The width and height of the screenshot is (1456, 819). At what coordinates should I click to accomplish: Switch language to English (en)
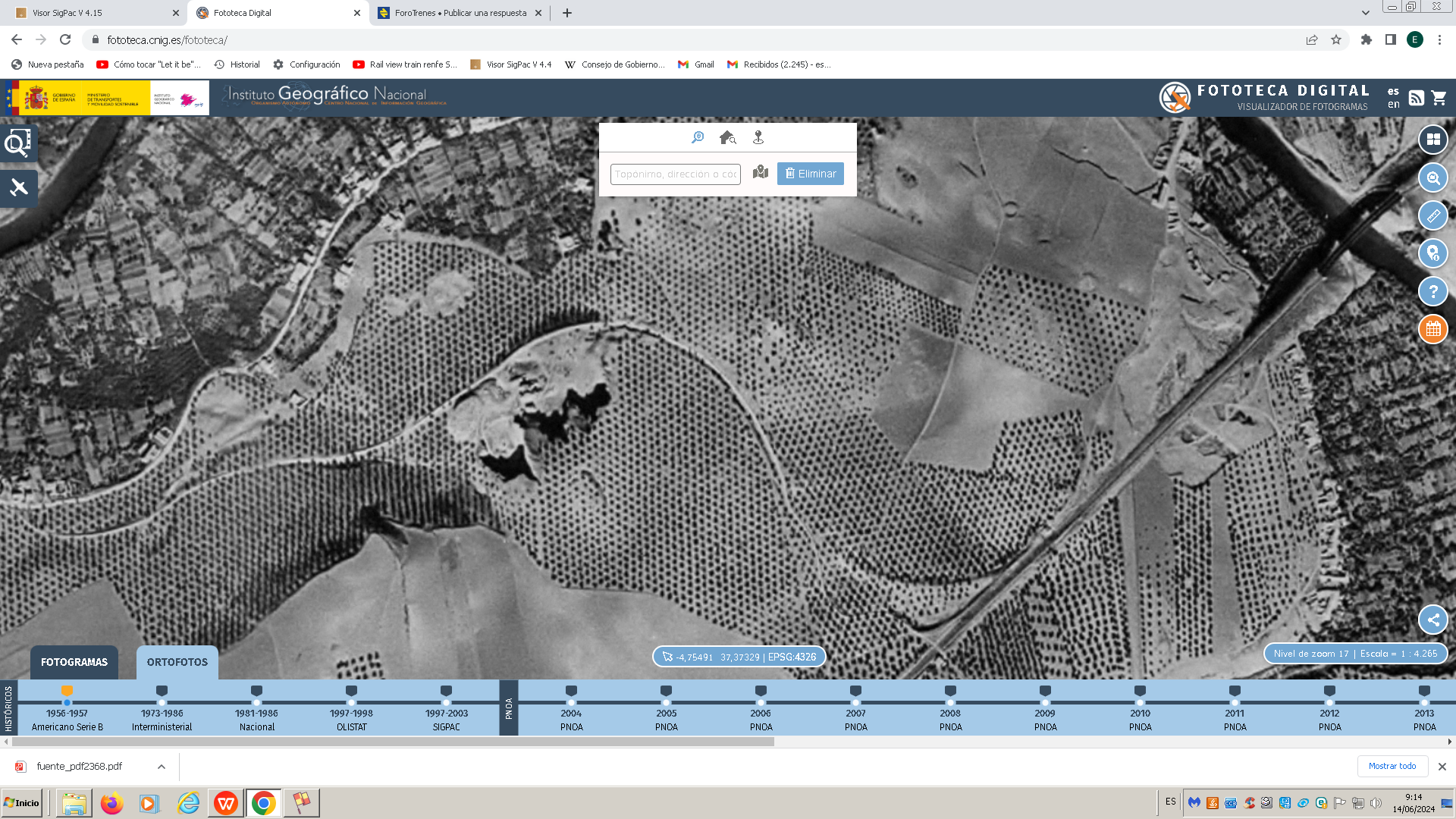click(1393, 105)
